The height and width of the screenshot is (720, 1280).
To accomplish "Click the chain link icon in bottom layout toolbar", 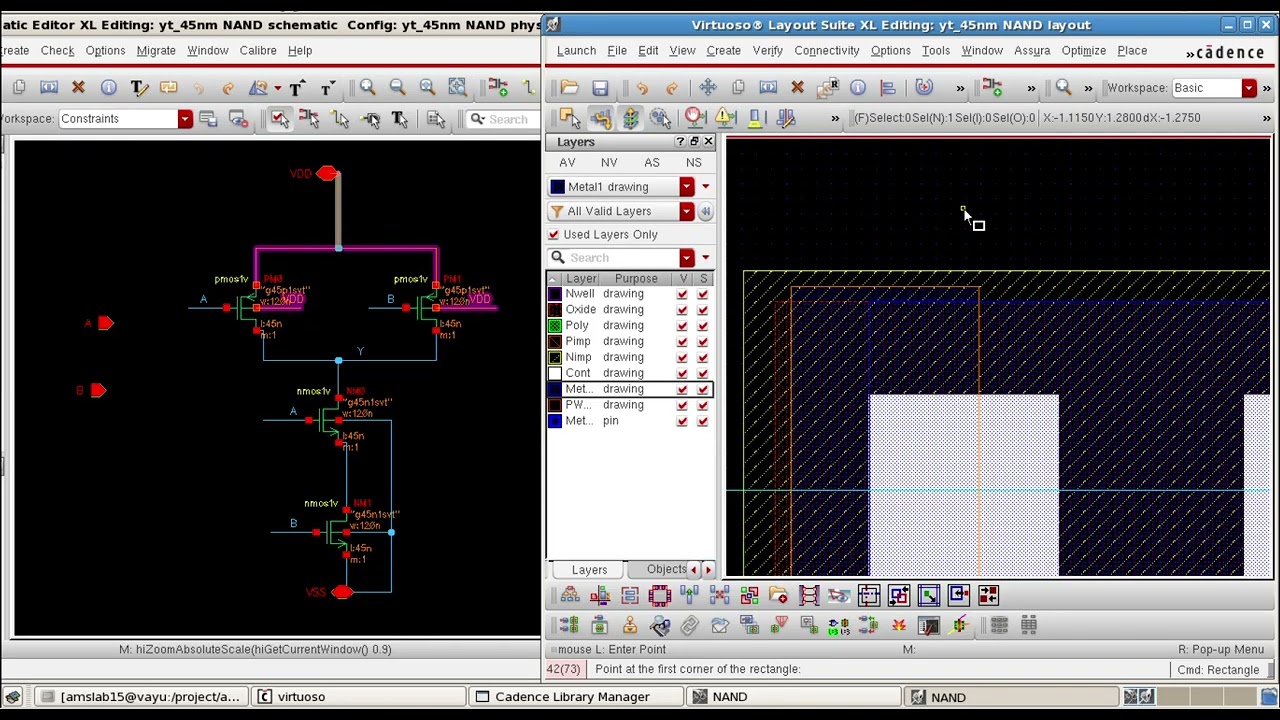I will (689, 626).
